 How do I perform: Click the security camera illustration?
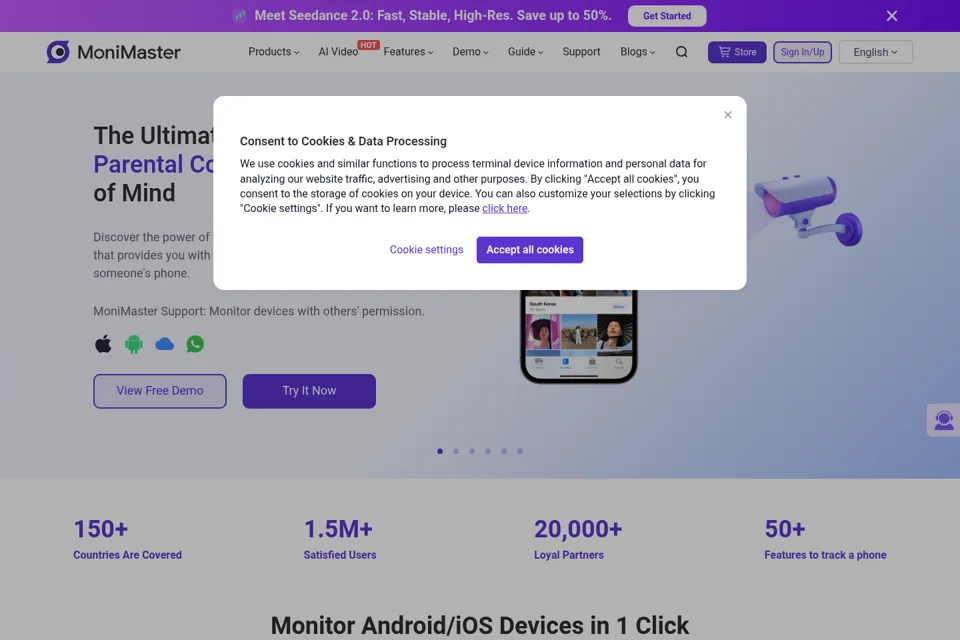click(808, 210)
